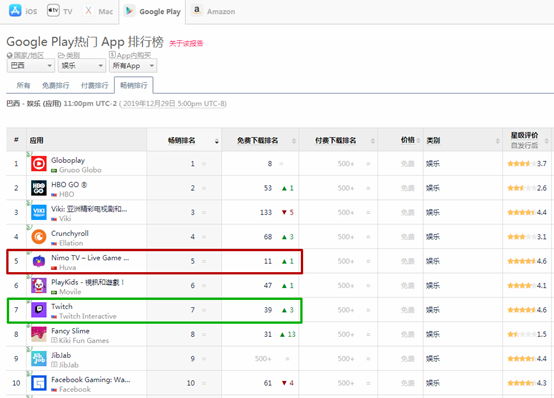
Task: Click the HBO GO 2.6 star rating
Action: tap(527, 188)
